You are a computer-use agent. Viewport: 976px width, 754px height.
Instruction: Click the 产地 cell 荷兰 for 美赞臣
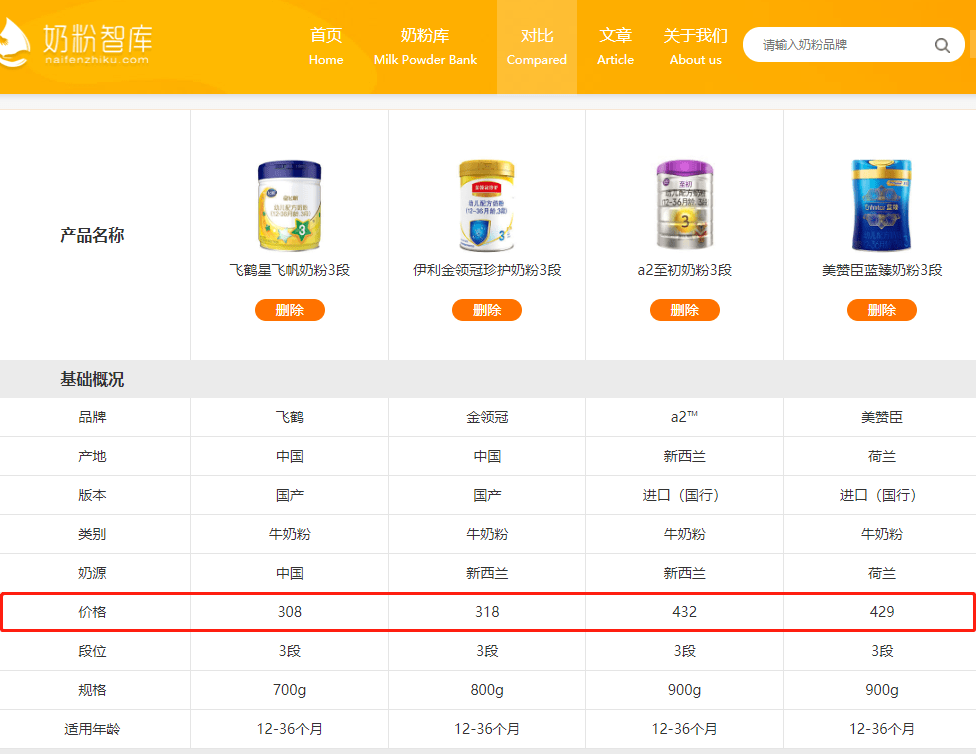[881, 456]
